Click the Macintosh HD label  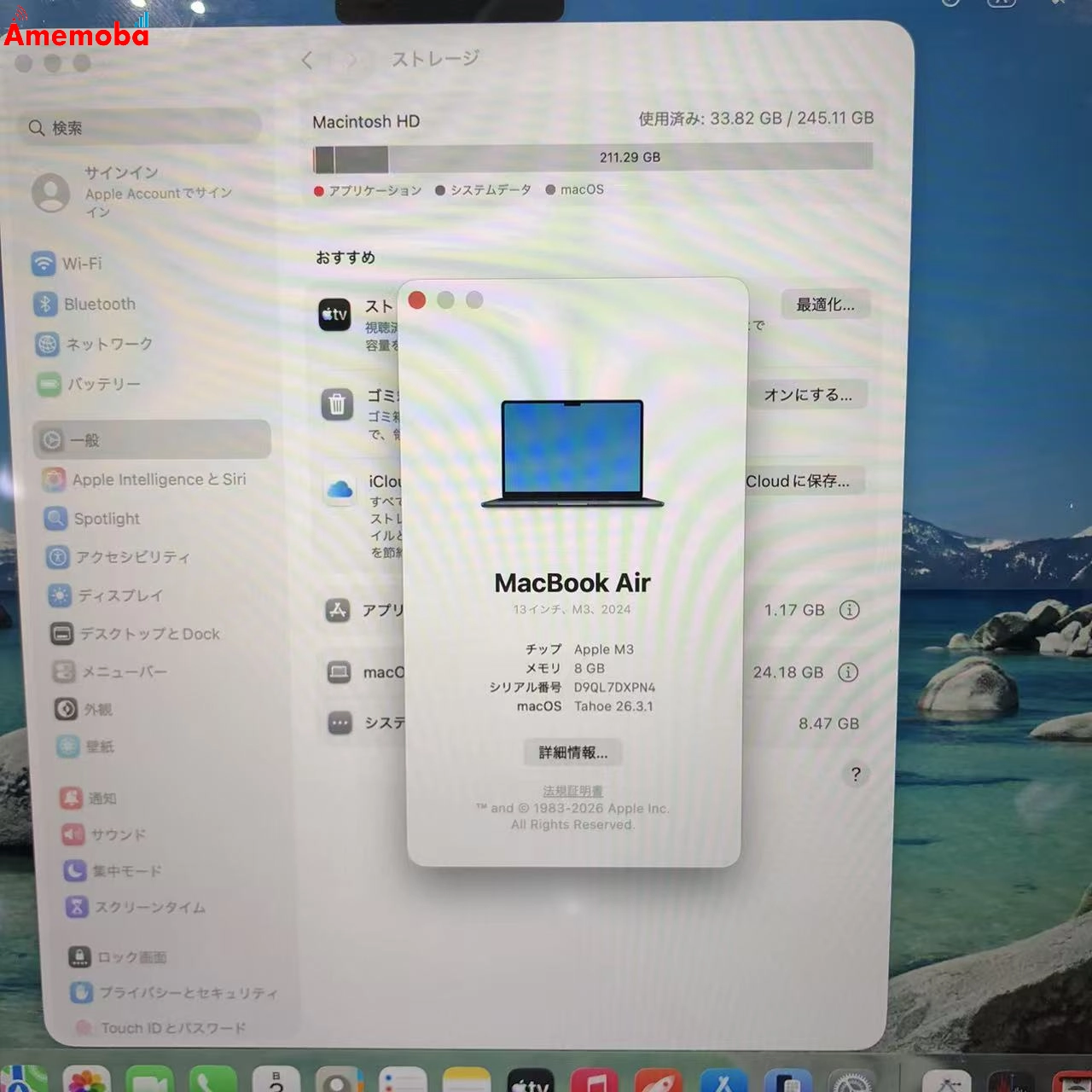[366, 122]
